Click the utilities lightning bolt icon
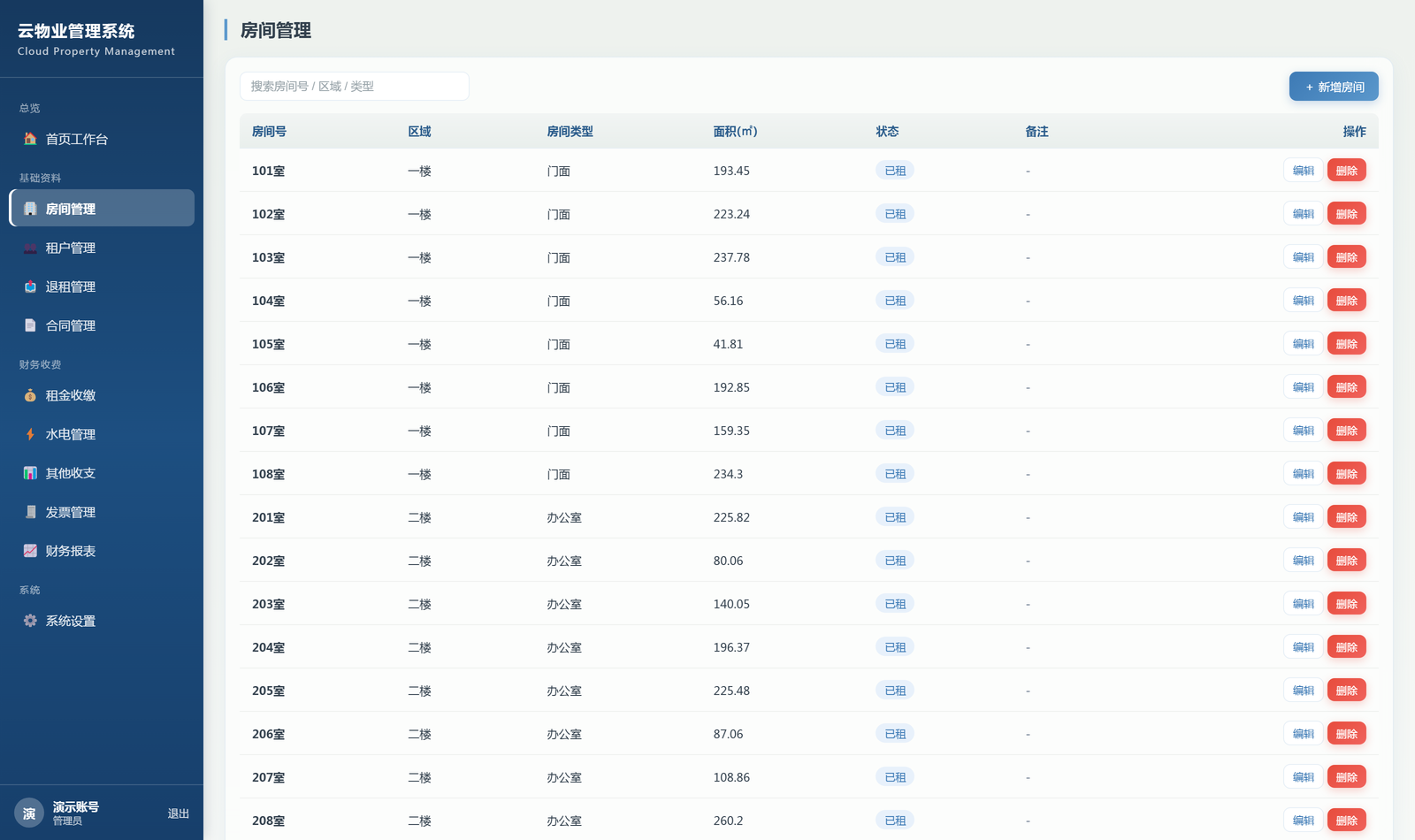This screenshot has width=1415, height=840. pos(30,434)
